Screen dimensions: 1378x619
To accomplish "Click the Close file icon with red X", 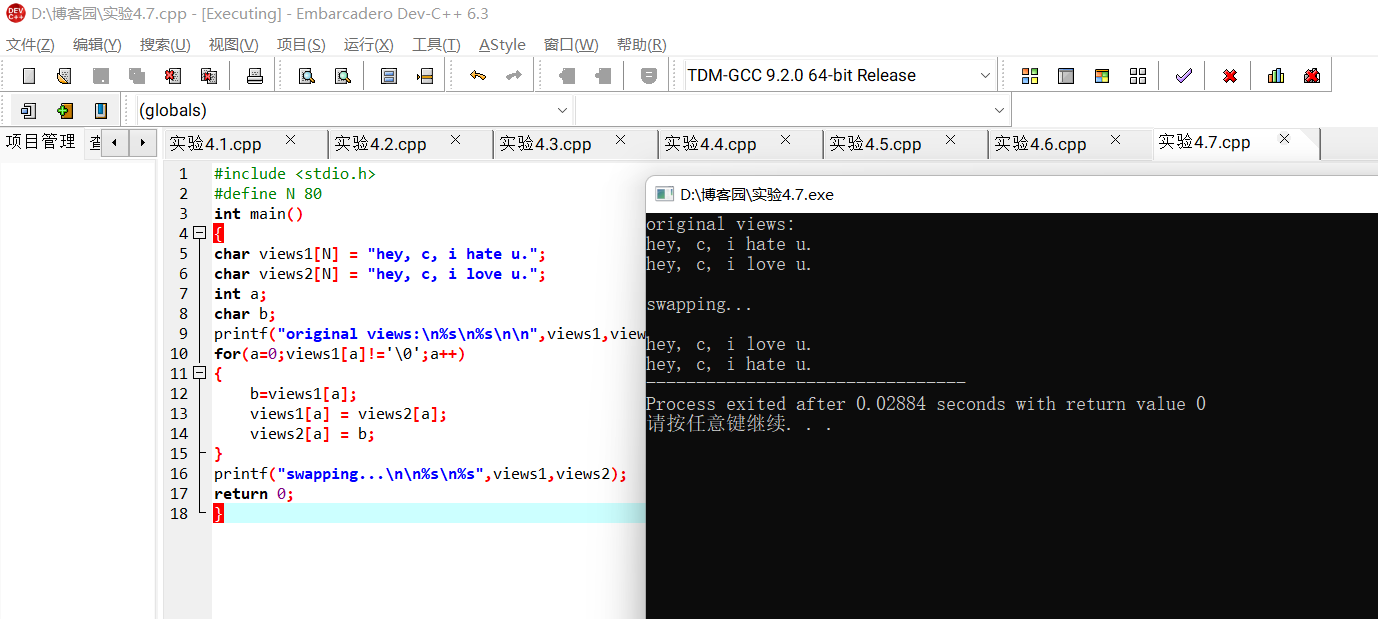I will click(x=173, y=76).
